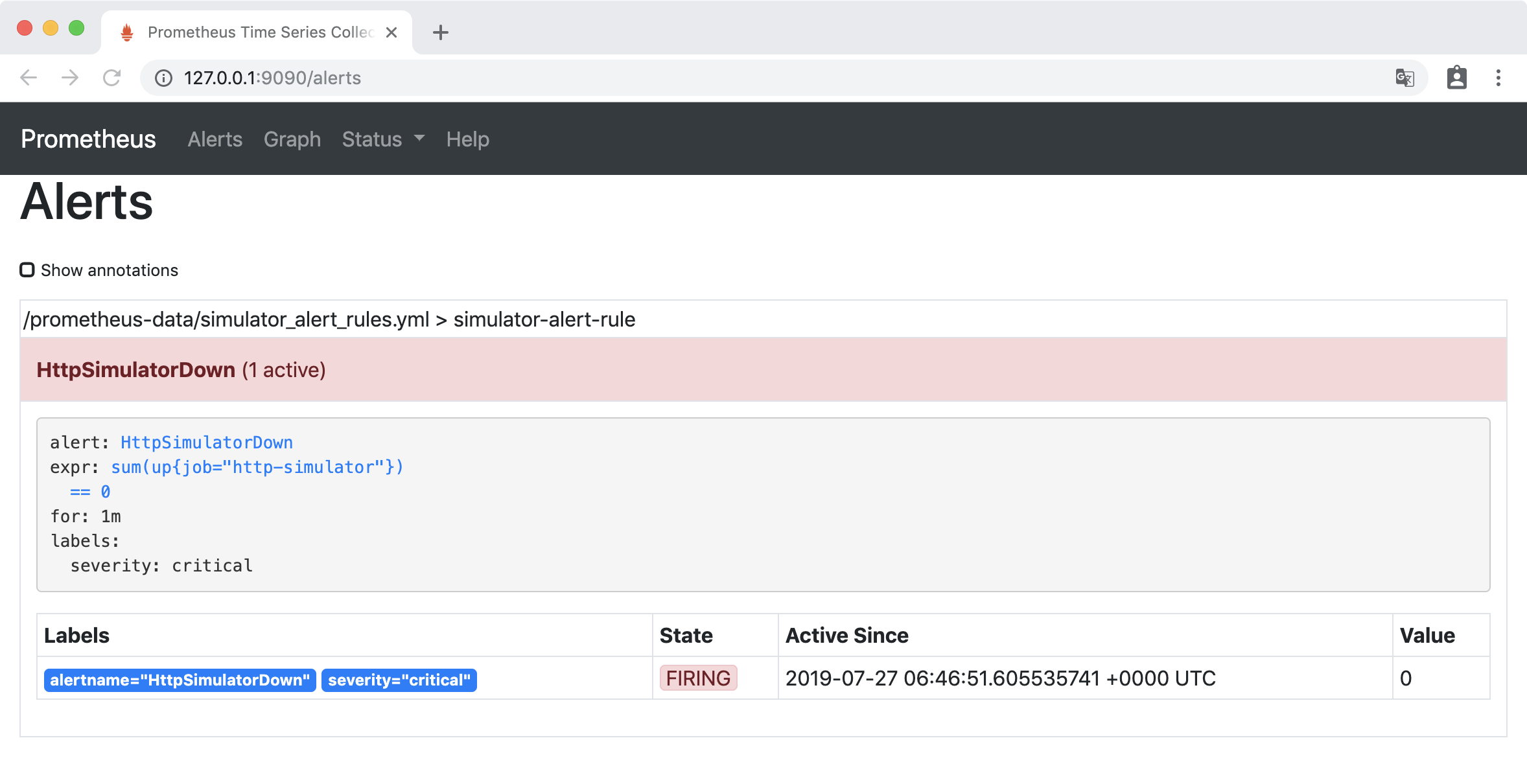Click the browser back arrow icon
This screenshot has height=784, width=1527.
coord(29,78)
